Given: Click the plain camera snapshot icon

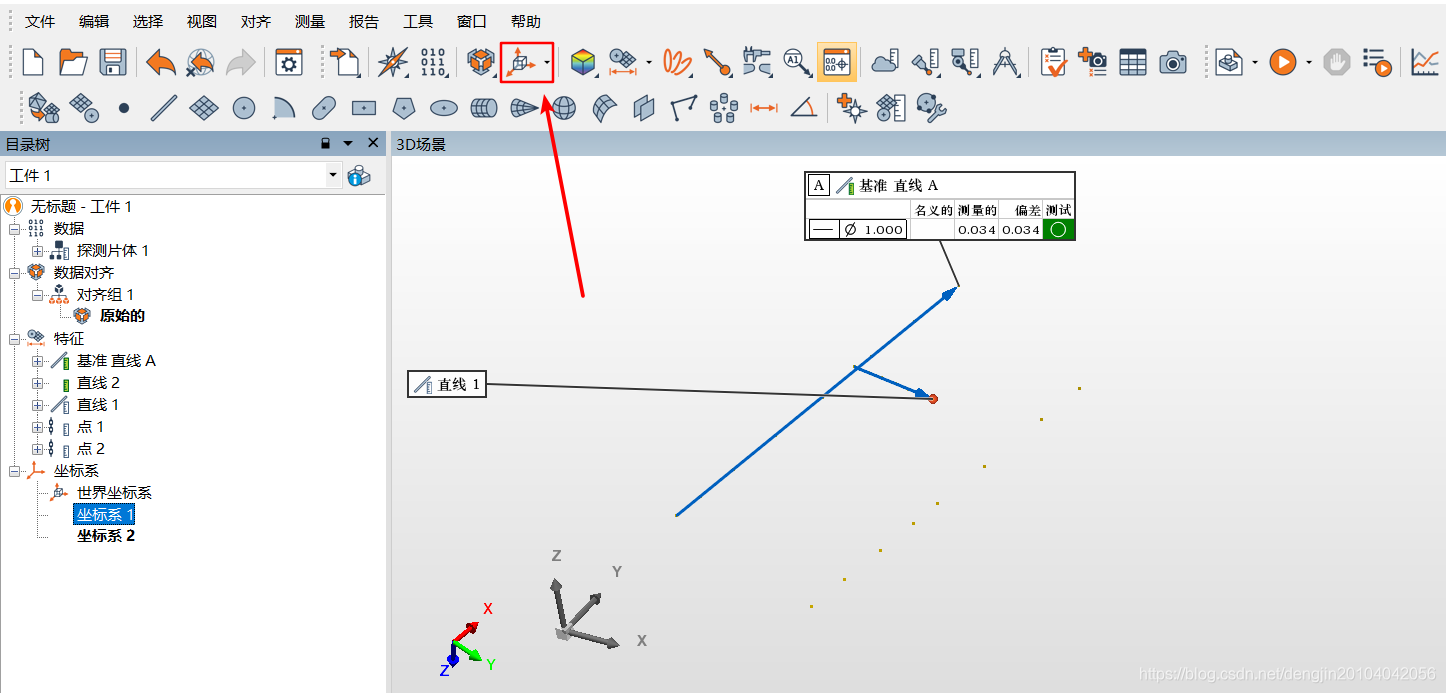Looking at the screenshot, I should tap(1173, 62).
